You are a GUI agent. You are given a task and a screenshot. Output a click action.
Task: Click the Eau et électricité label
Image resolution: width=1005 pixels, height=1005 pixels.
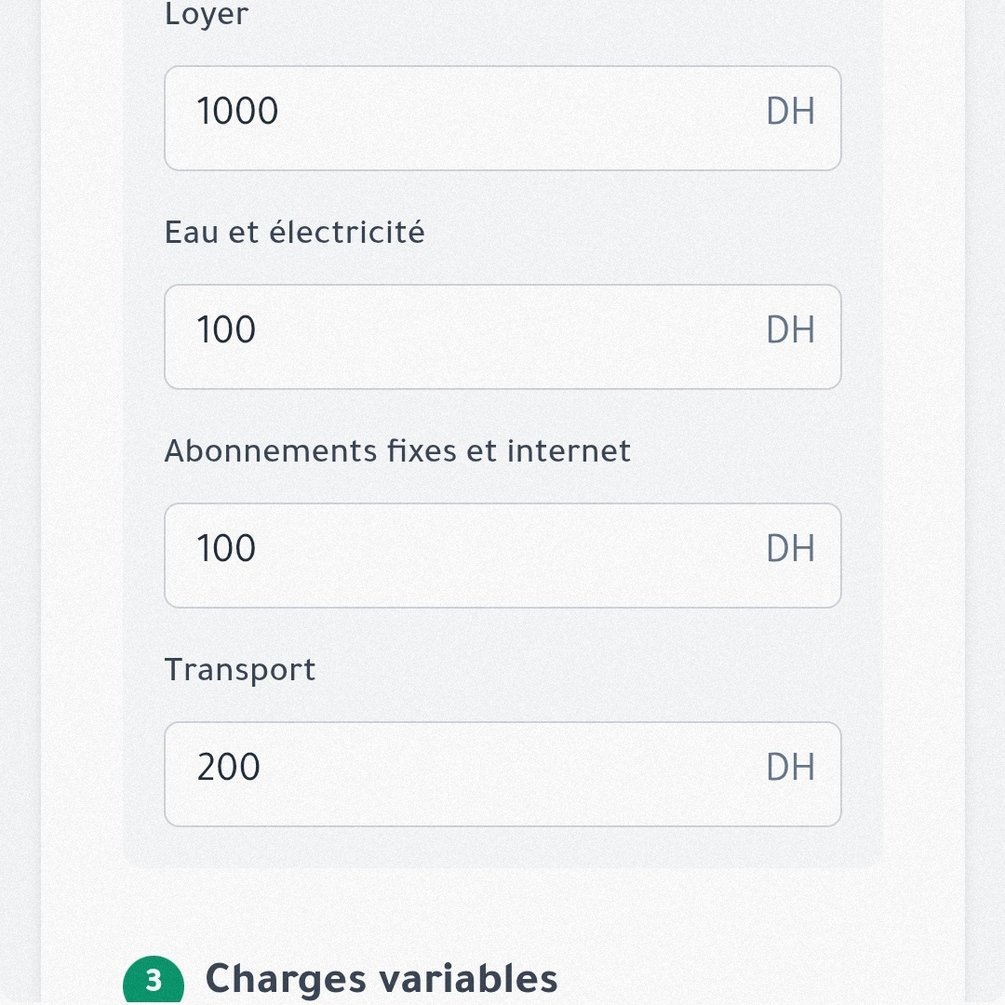tap(294, 233)
